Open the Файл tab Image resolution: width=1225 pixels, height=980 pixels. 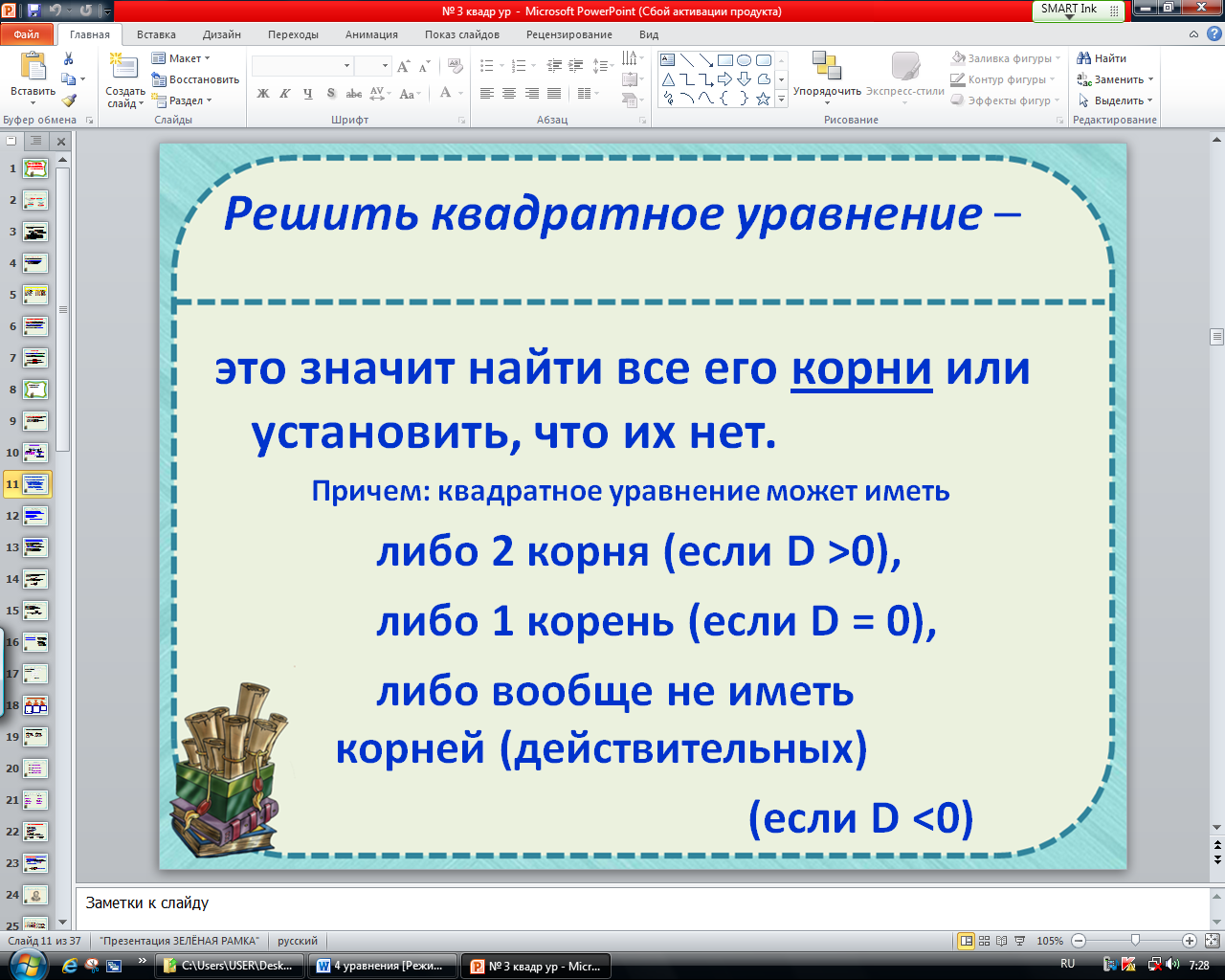[x=27, y=34]
